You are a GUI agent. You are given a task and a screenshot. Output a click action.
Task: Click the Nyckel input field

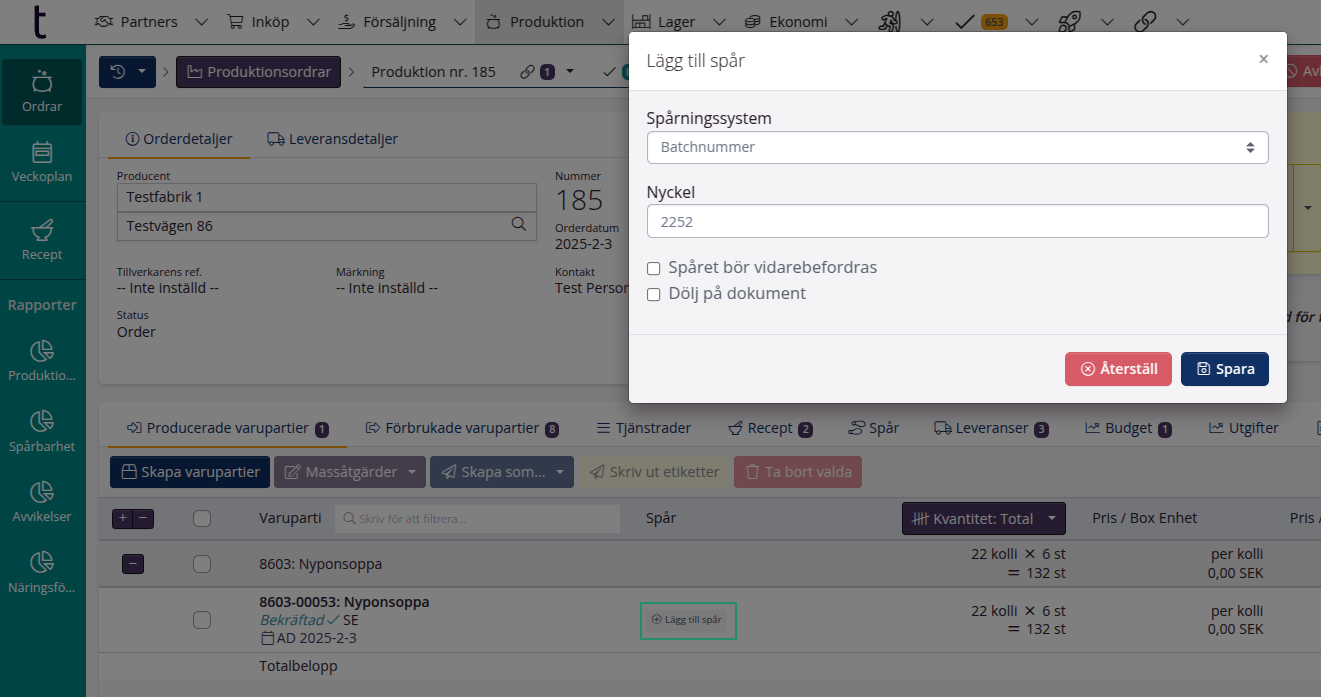(957, 221)
